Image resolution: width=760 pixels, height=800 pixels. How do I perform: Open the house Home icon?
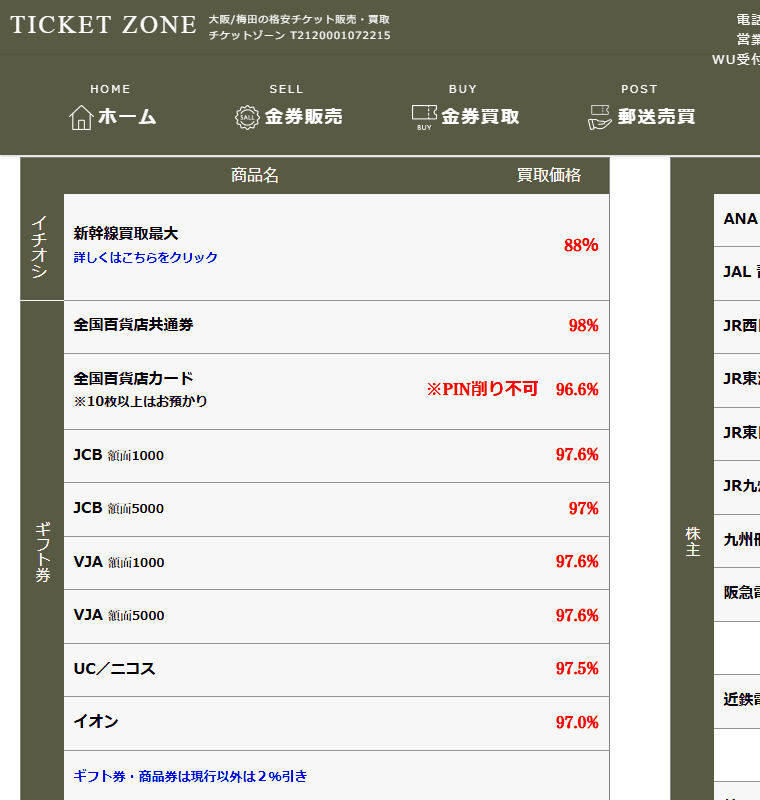point(81,117)
